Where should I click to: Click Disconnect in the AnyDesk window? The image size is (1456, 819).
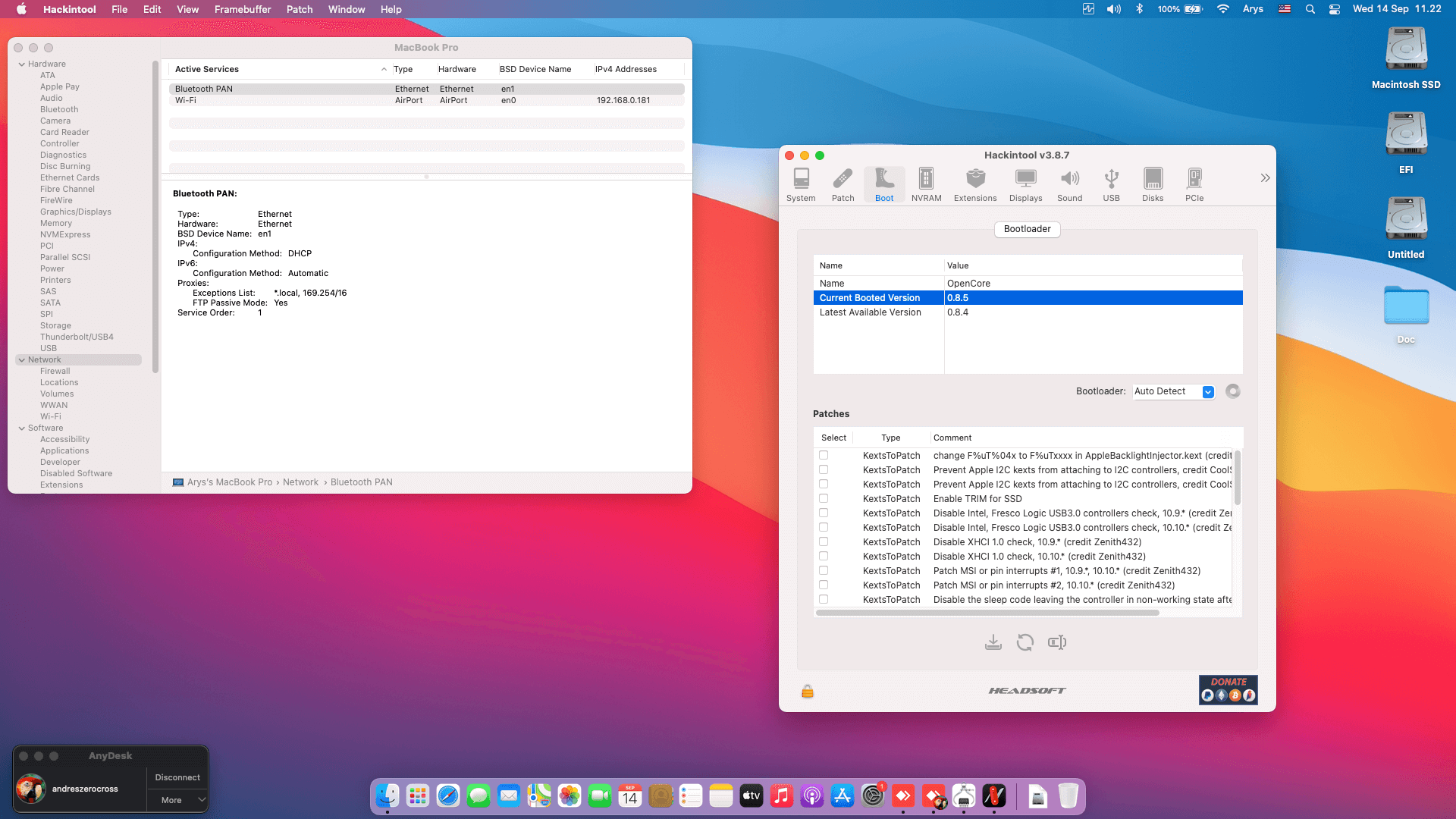coord(177,777)
